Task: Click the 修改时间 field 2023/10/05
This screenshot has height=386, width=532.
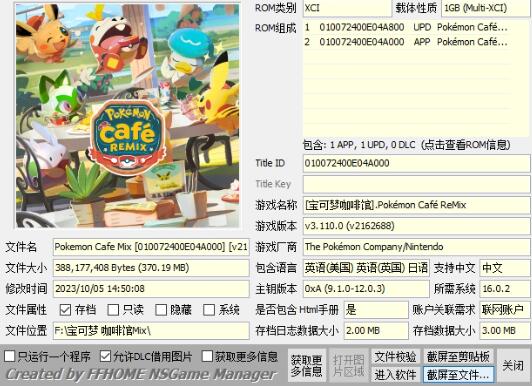Action: tap(151, 289)
